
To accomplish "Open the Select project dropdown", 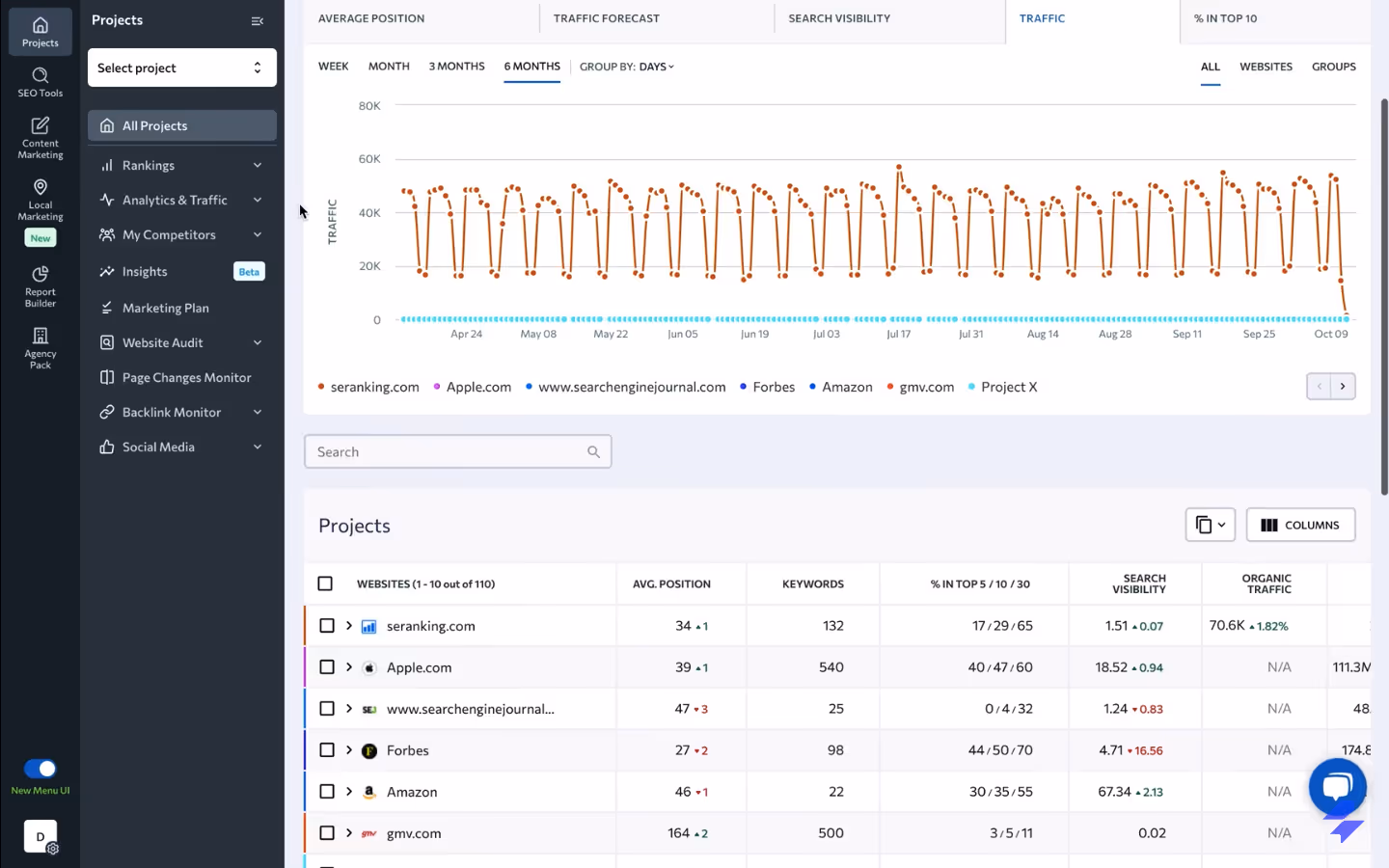I will point(182,68).
